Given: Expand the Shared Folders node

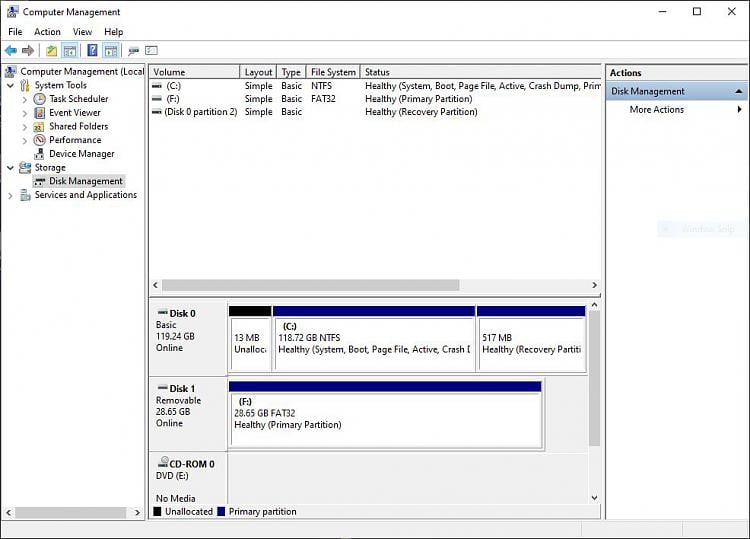Looking at the screenshot, I should [25, 127].
